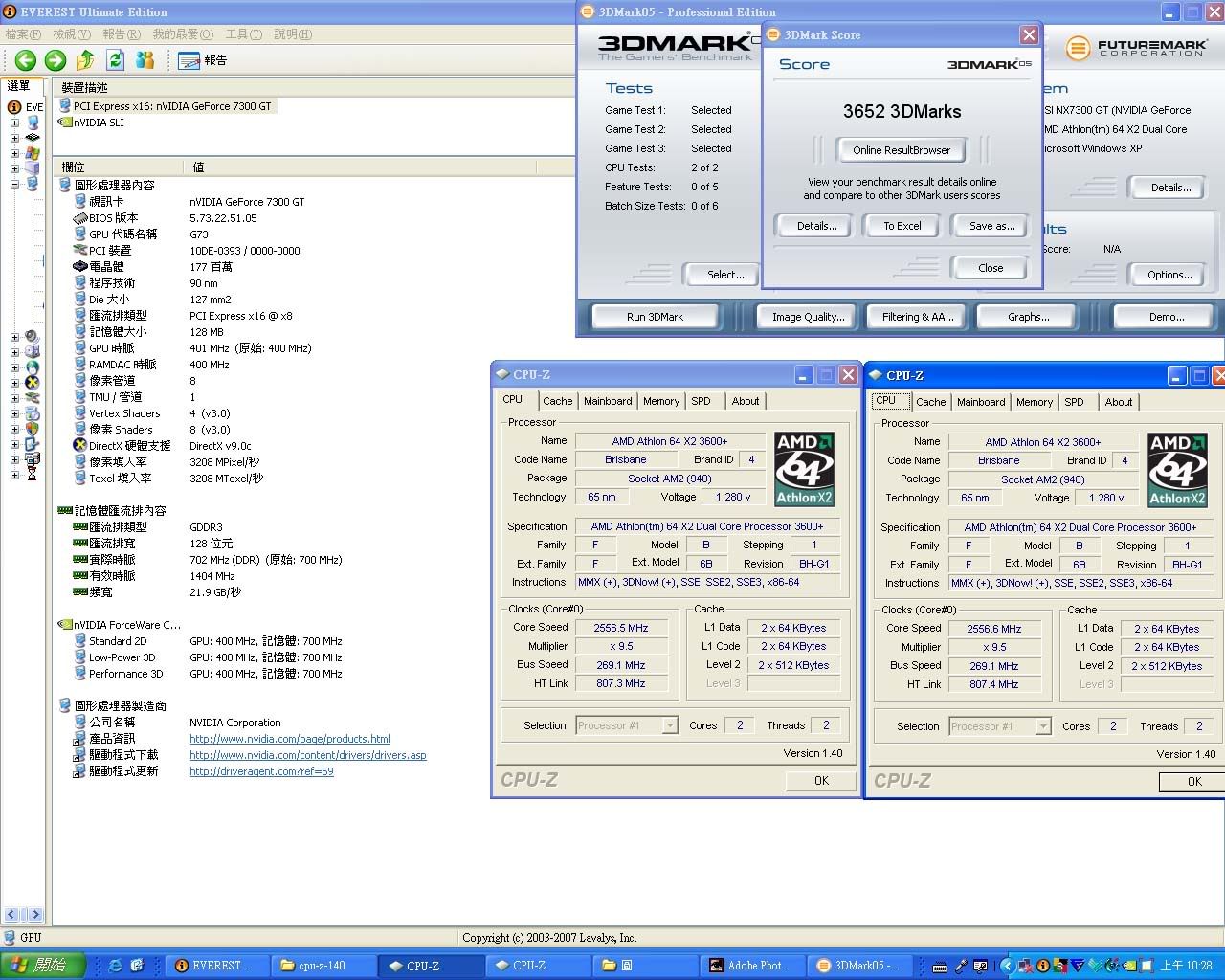The image size is (1225, 980).
Task: Click Options... button in 3DMark05
Action: [1169, 275]
